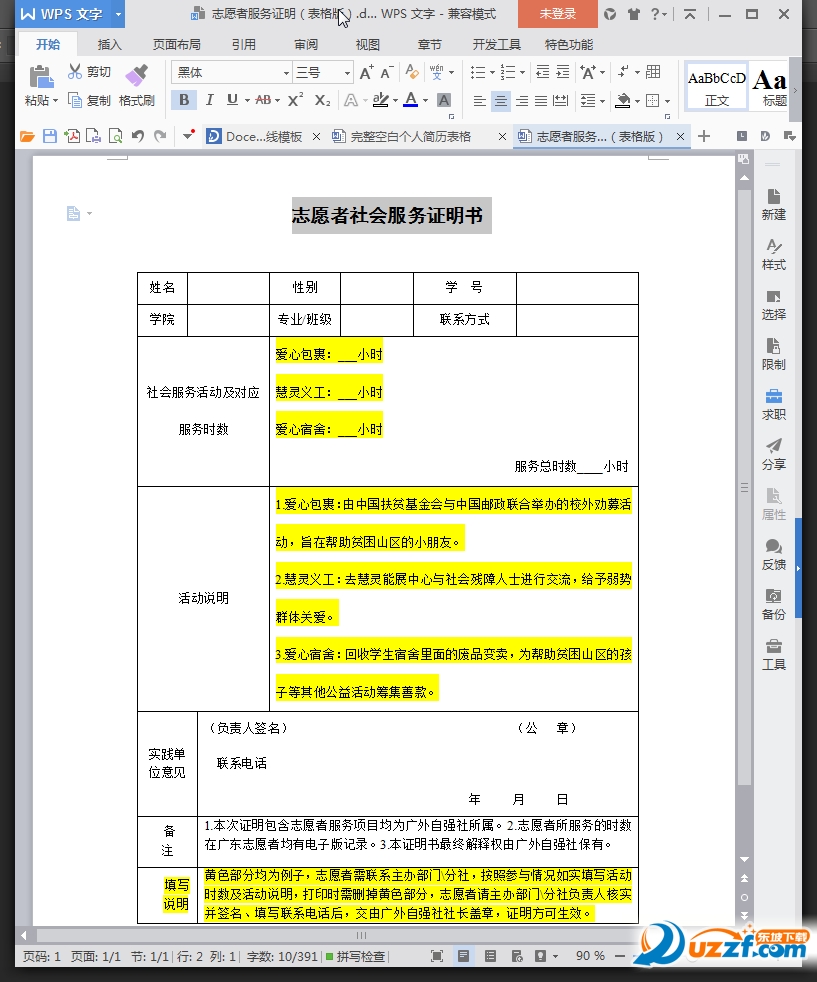817x982 pixels.
Task: Click the decrease indent icon
Action: point(543,72)
